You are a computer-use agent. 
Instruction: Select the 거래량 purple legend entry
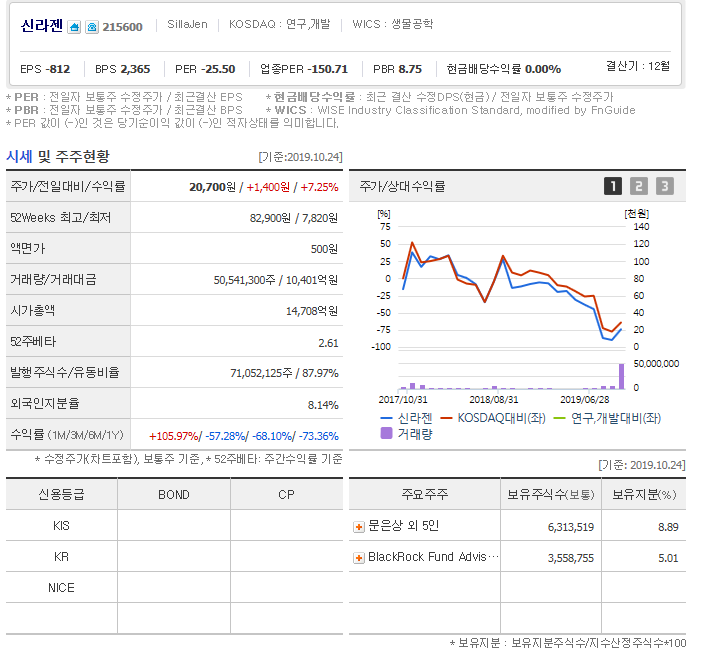click(x=406, y=434)
